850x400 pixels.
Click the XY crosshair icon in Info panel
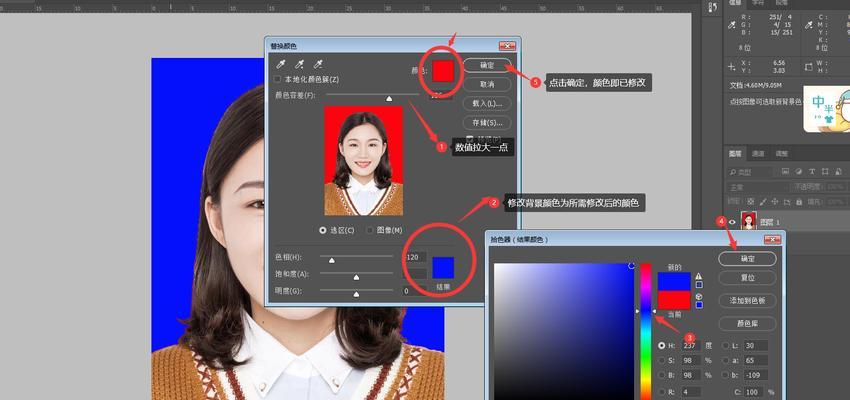pyautogui.click(x=732, y=67)
